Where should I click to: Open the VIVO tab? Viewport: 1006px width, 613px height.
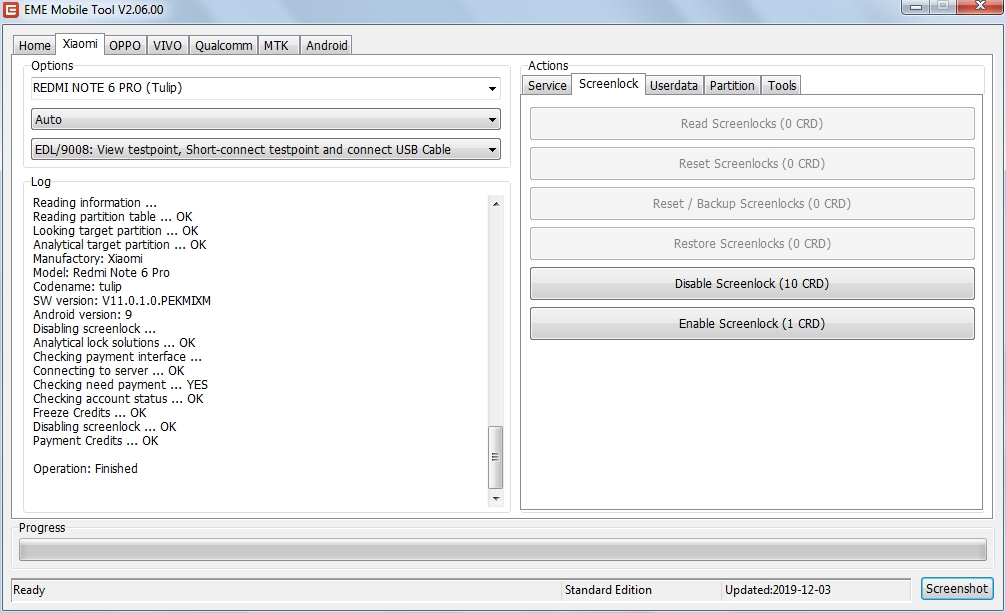(x=167, y=46)
